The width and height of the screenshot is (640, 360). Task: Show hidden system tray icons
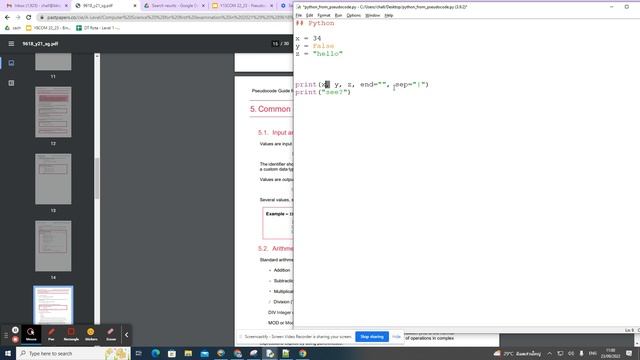[550, 353]
